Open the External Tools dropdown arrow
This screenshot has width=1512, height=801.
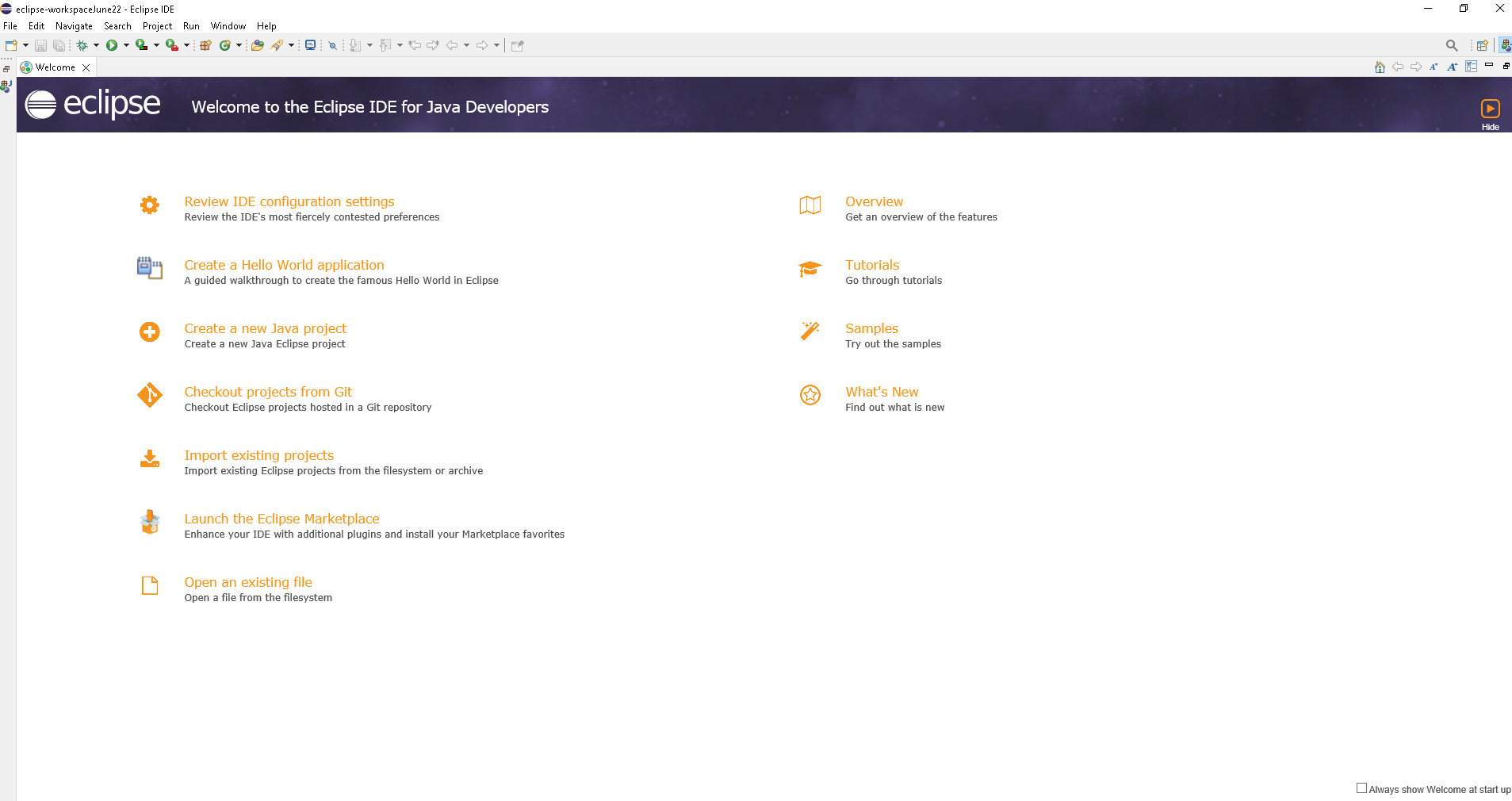click(x=186, y=45)
